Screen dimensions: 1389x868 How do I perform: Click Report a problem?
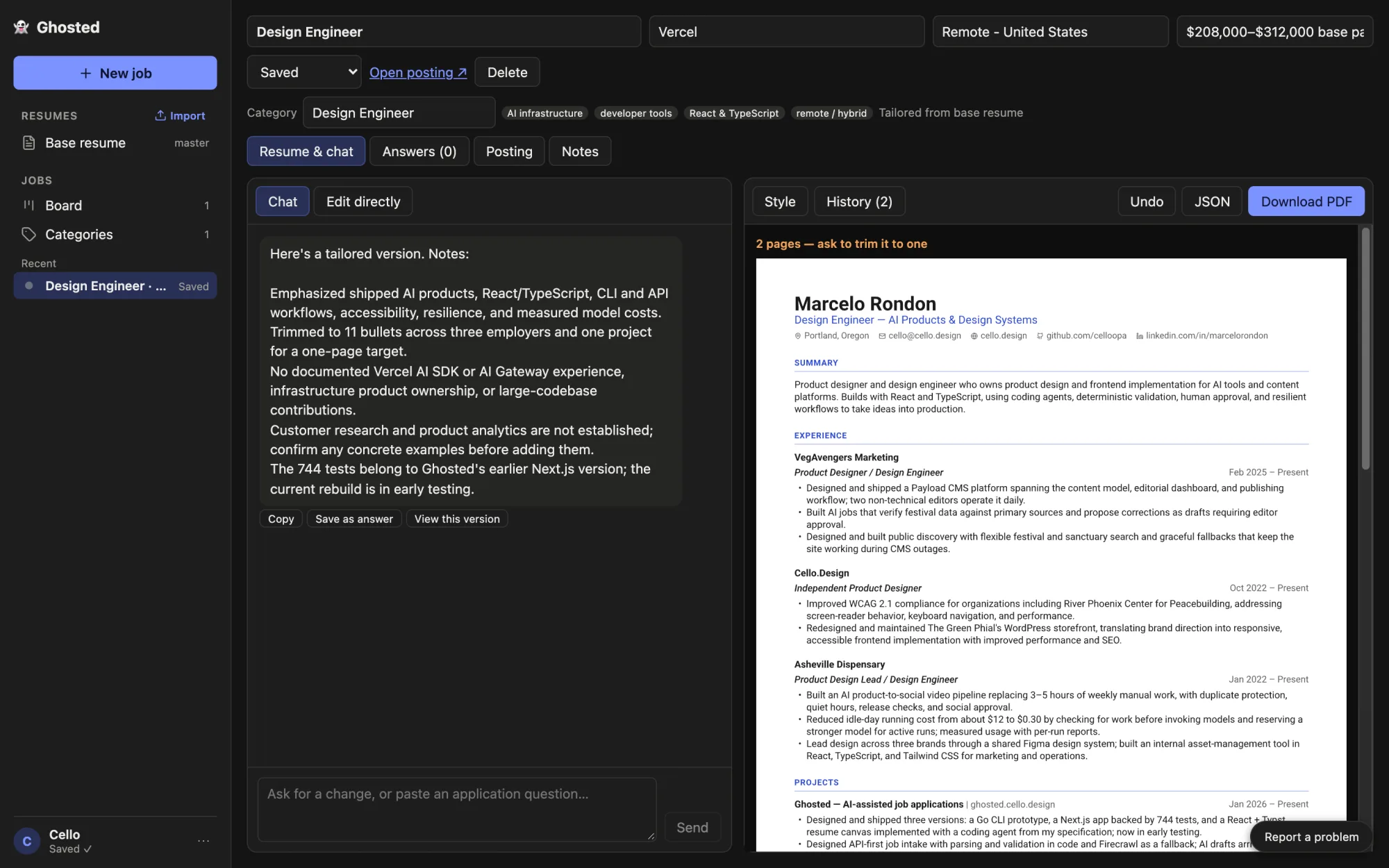(x=1311, y=837)
